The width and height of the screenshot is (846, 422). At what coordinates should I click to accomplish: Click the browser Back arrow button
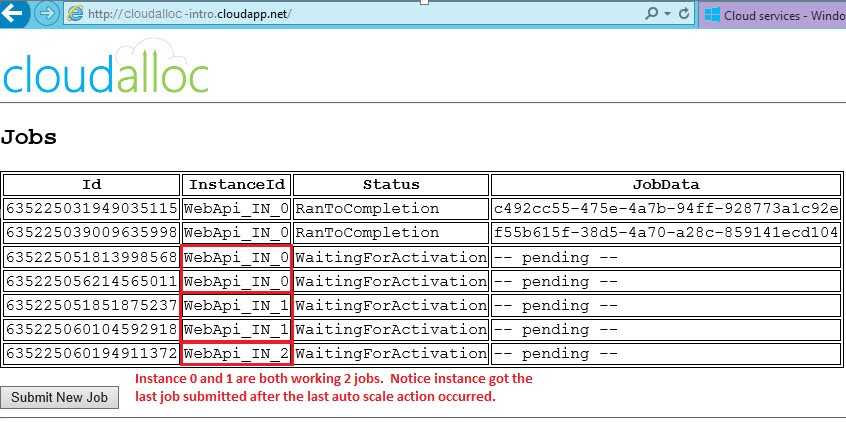coord(15,14)
